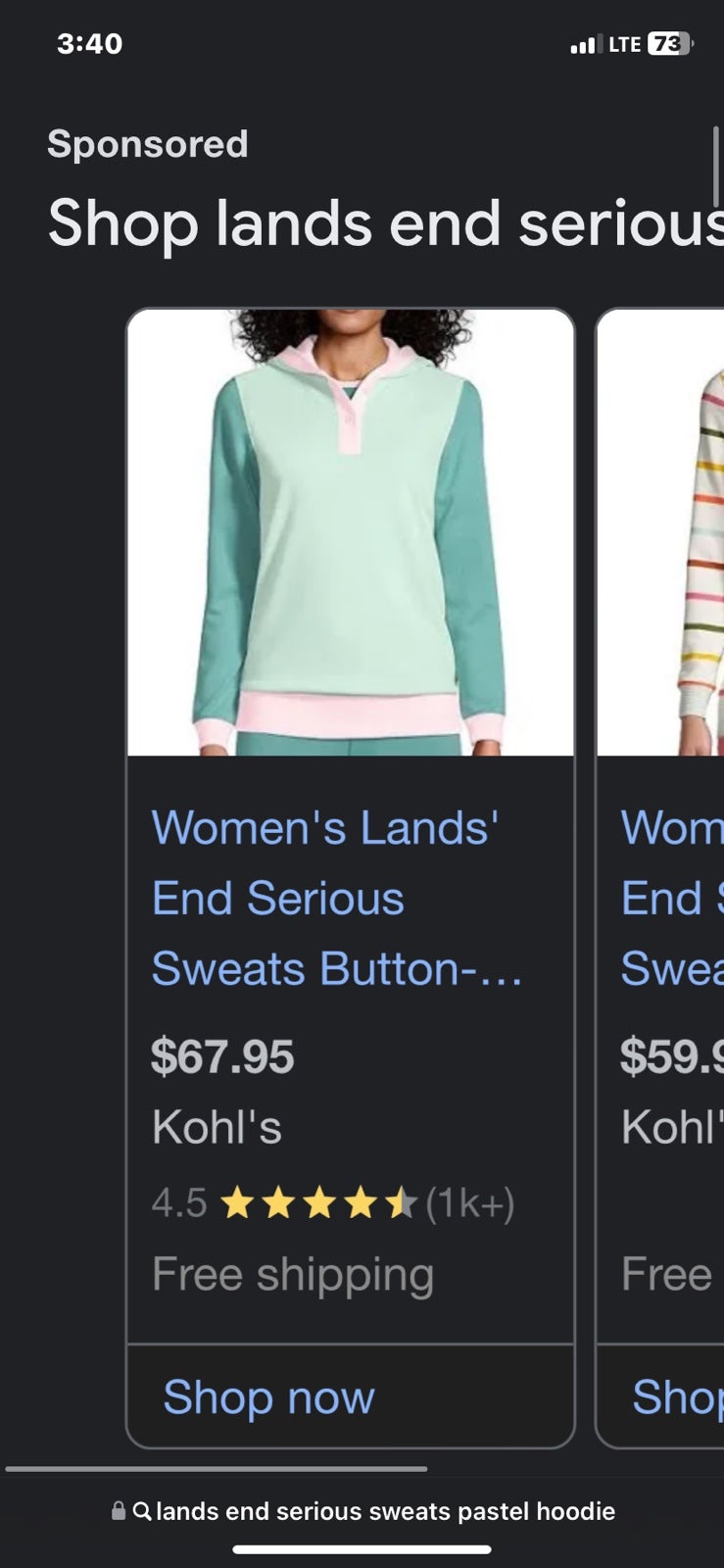Tap the Sponsored label
Image resolution: width=724 pixels, height=1568 pixels.
pos(148,144)
